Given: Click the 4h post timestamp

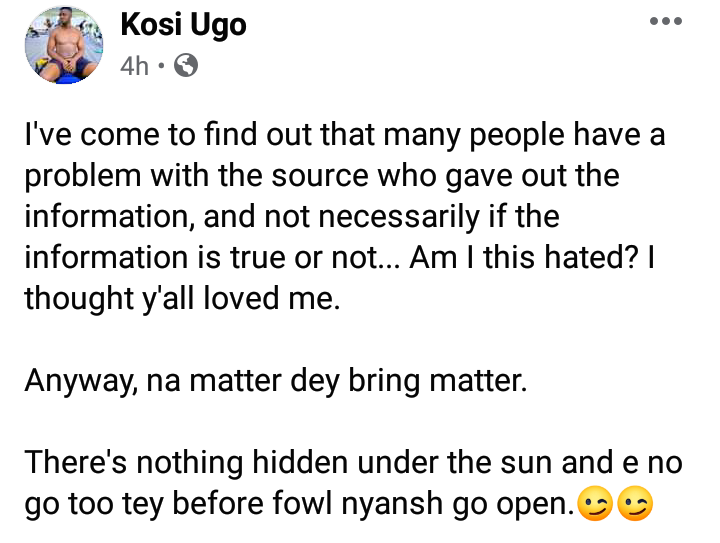Looking at the screenshot, I should click(135, 66).
